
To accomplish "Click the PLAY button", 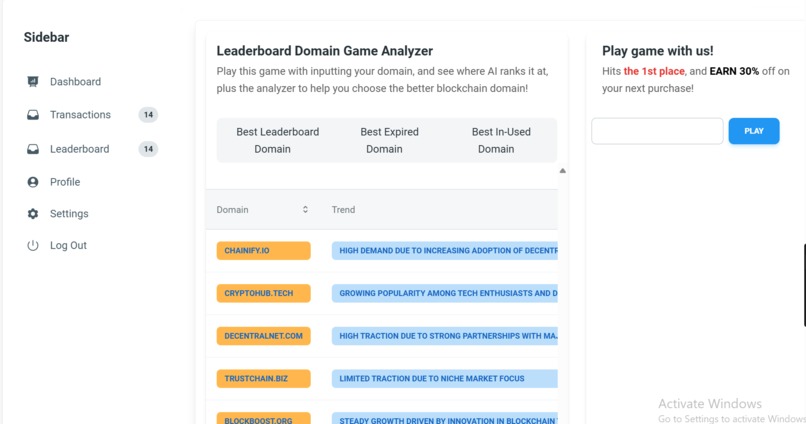I will pos(754,131).
